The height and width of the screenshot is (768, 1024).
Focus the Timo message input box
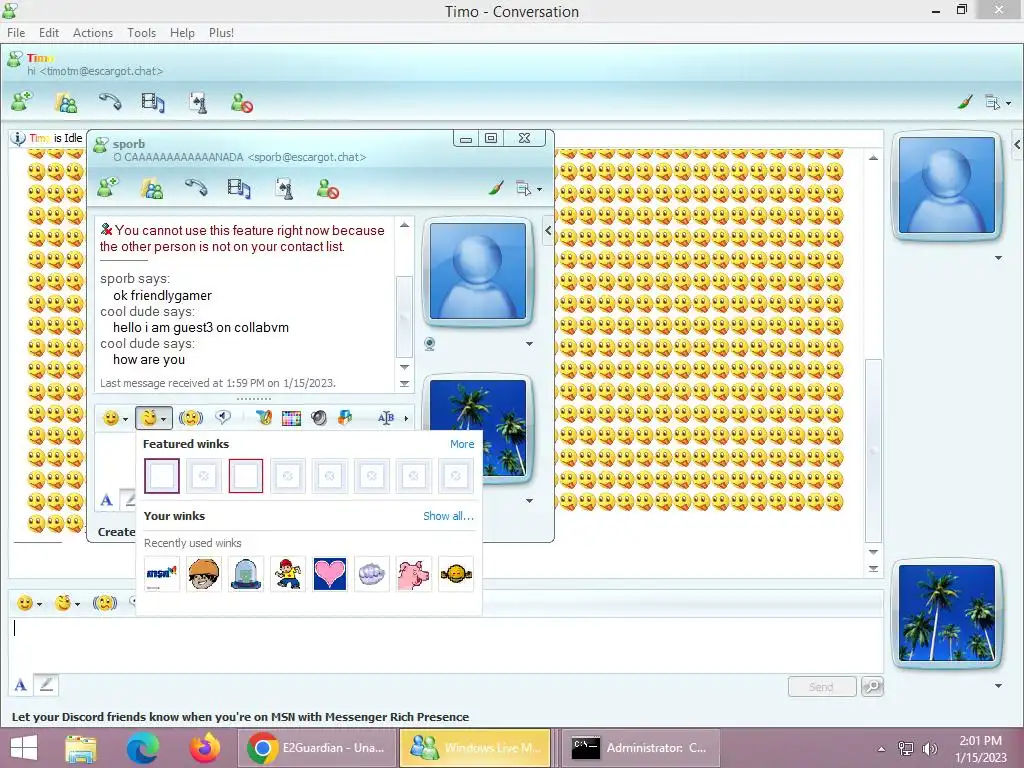pos(445,644)
